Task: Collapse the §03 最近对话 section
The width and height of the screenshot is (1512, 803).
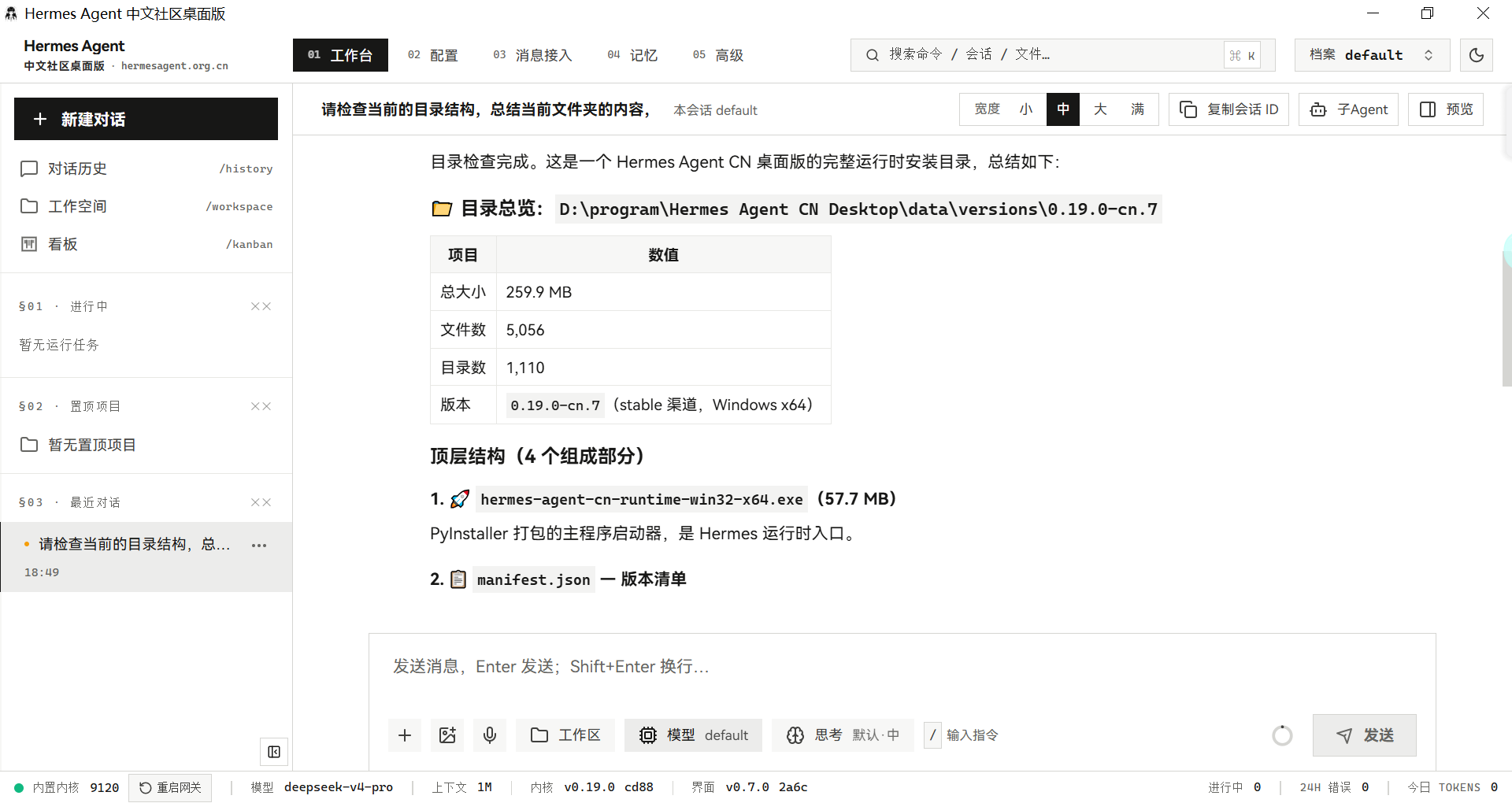Action: point(261,502)
